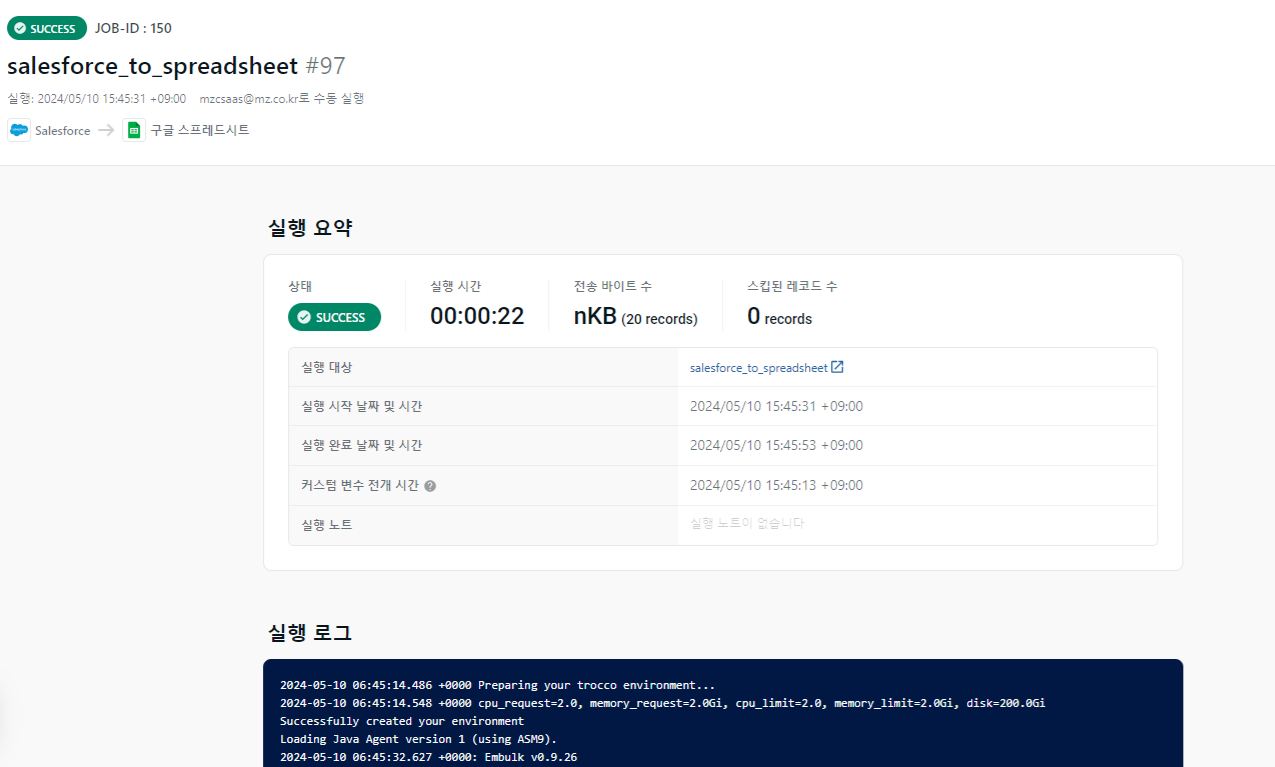The width and height of the screenshot is (1275, 767).
Task: Click the 2024/05/10 15:45:13 custom variable time
Action: click(776, 486)
